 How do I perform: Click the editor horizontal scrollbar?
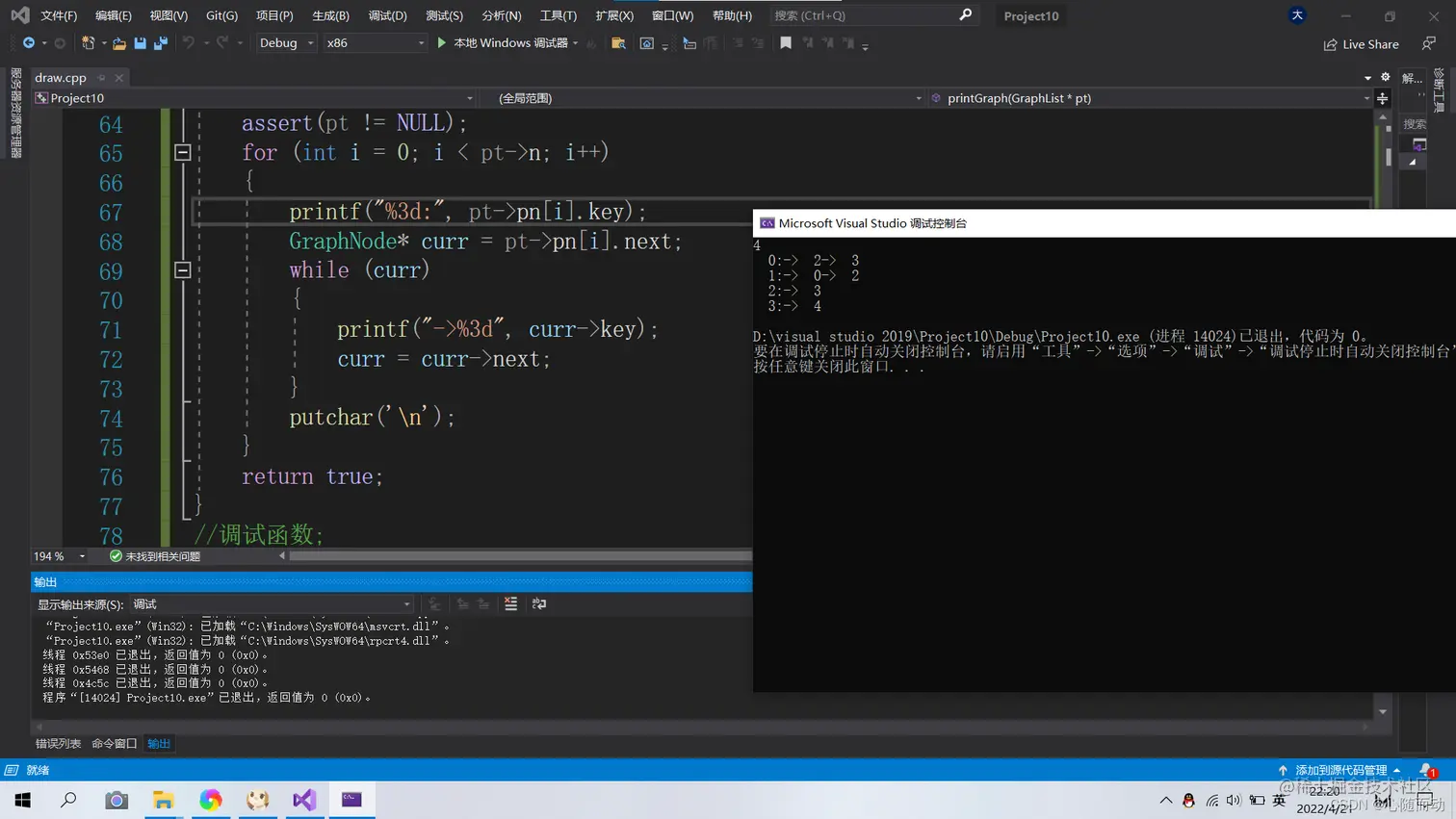click(x=520, y=556)
